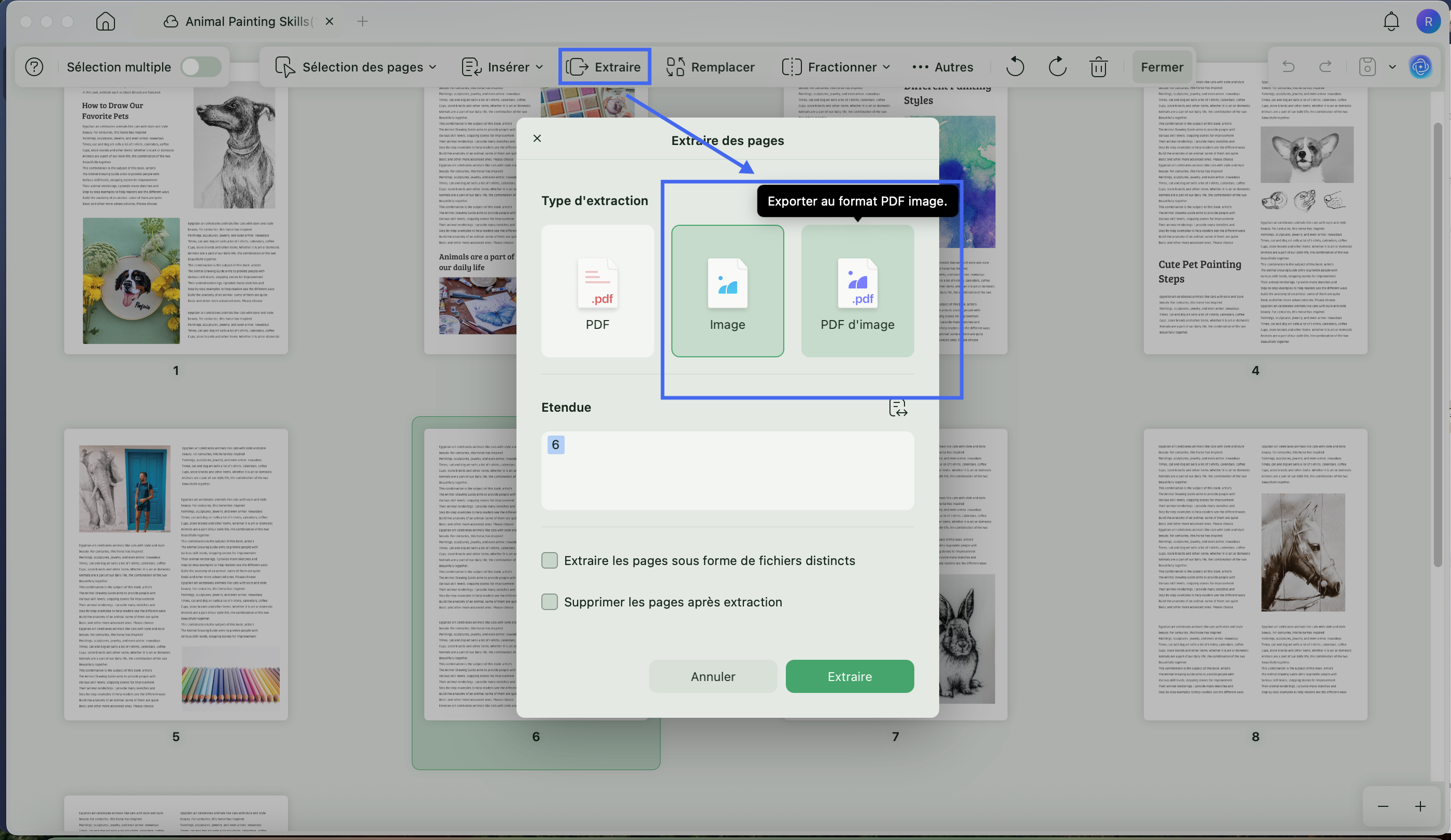The image size is (1451, 840).
Task: Rotate pages clockwise
Action: click(1057, 67)
